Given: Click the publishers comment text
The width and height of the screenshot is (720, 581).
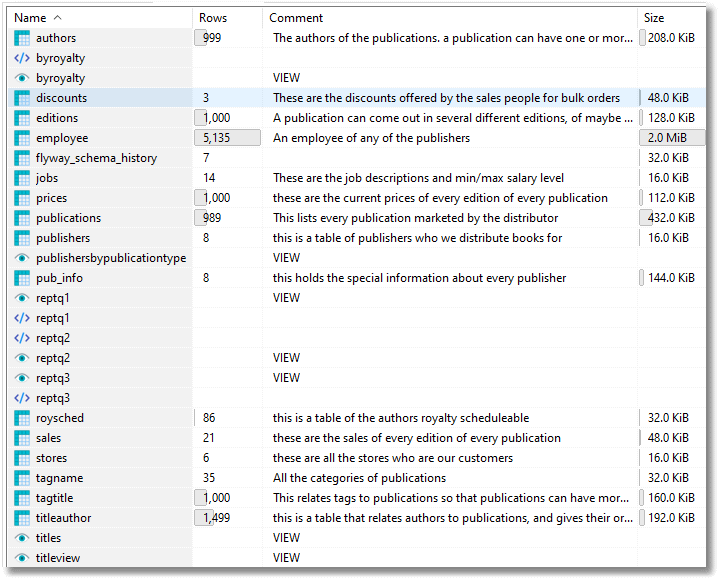Looking at the screenshot, I should tap(417, 238).
